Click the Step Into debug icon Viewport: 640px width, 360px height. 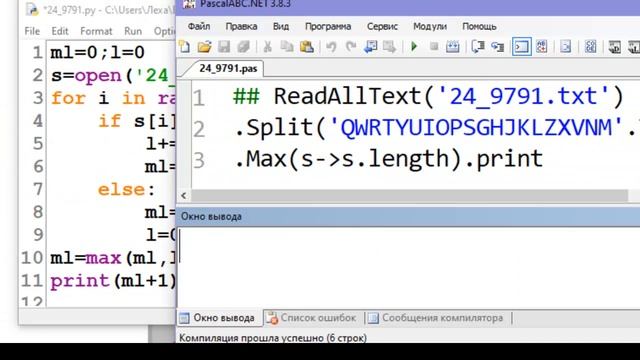pyautogui.click(x=497, y=47)
